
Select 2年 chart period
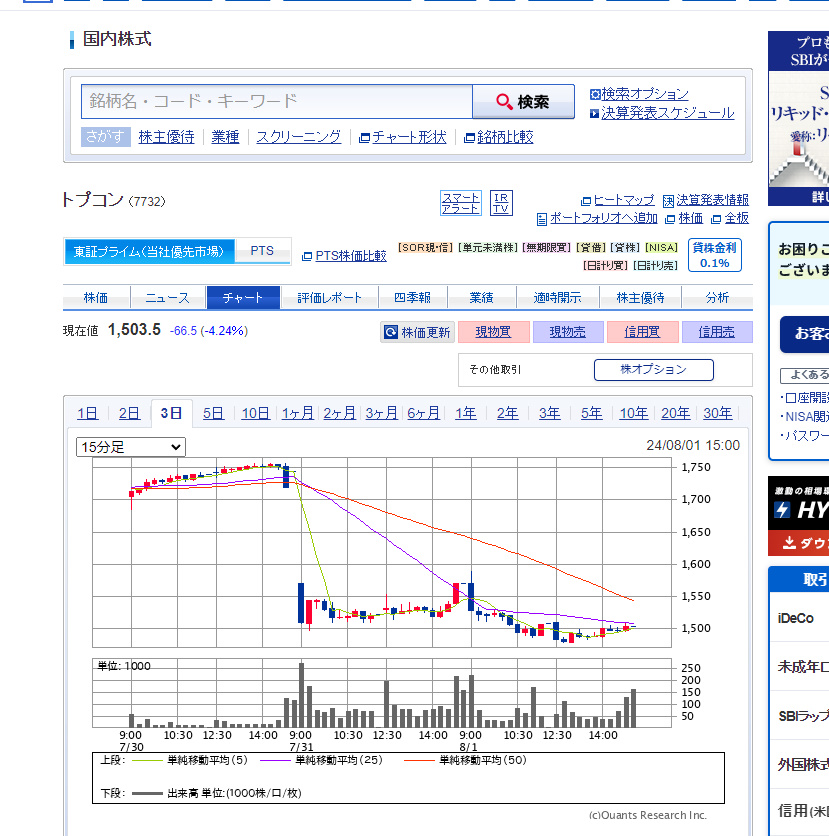tap(508, 413)
